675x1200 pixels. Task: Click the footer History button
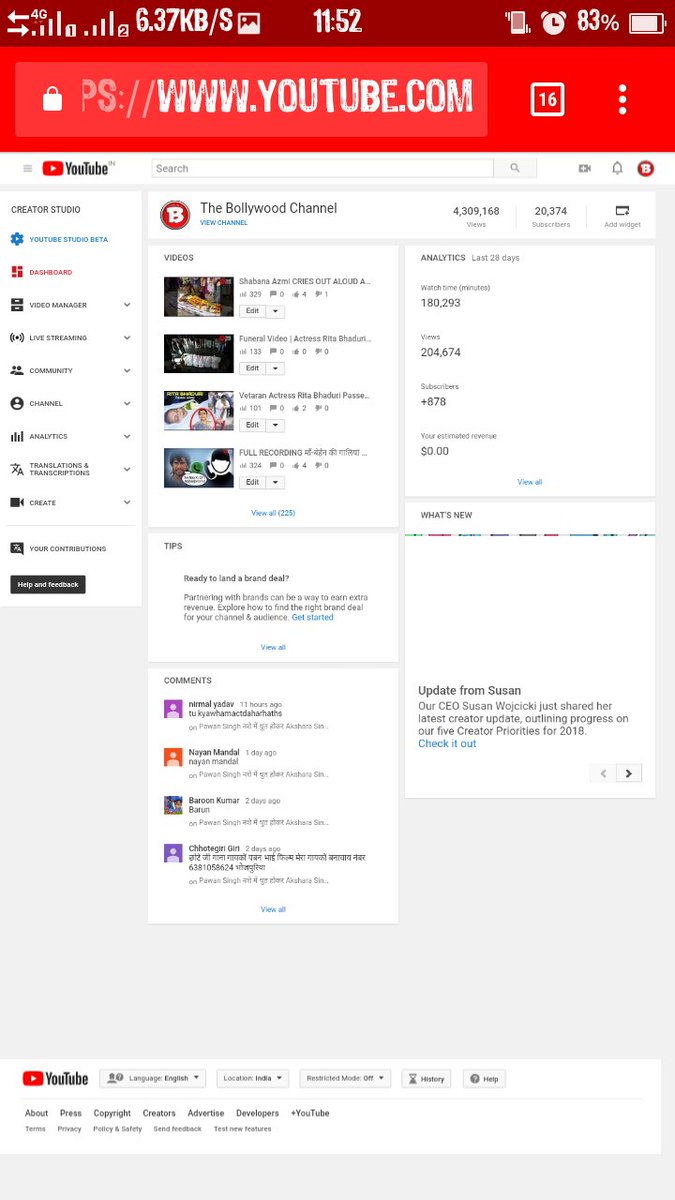tap(426, 1079)
